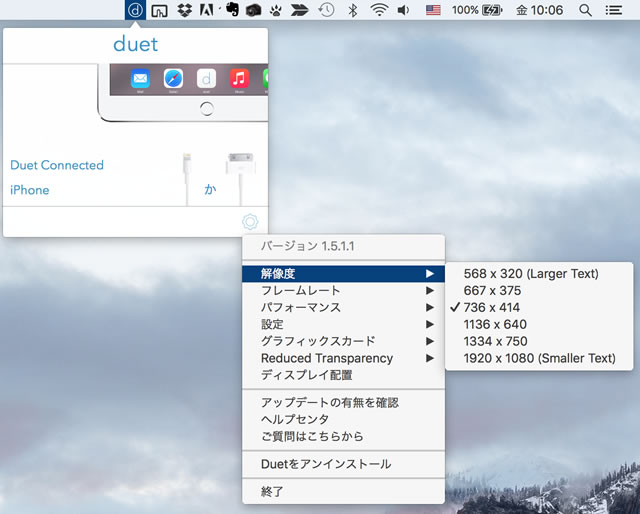This screenshot has width=640, height=514.
Task: Click the paw print menu bar icon
Action: (276, 10)
